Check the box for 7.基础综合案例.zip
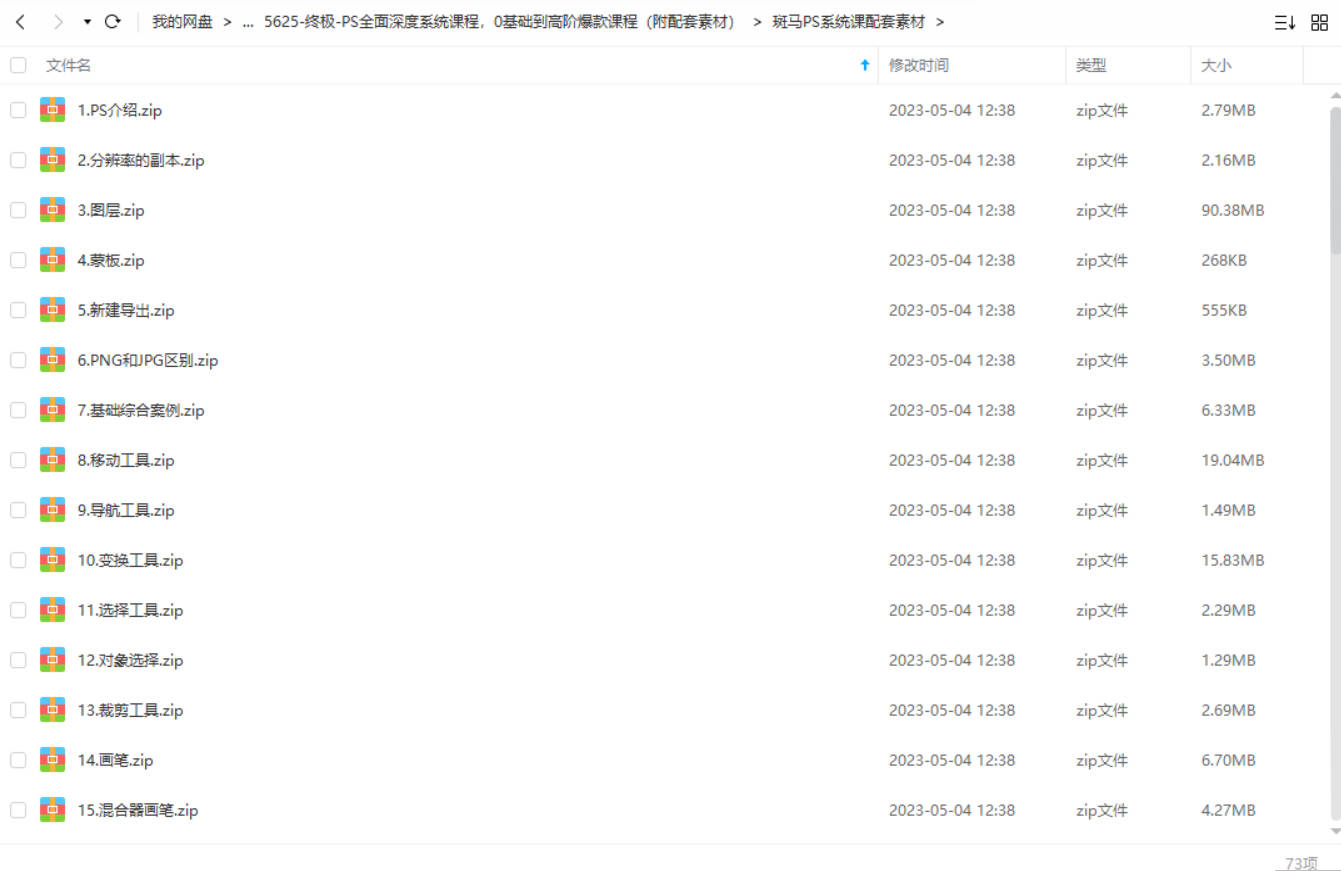The image size is (1341, 871). coord(18,410)
